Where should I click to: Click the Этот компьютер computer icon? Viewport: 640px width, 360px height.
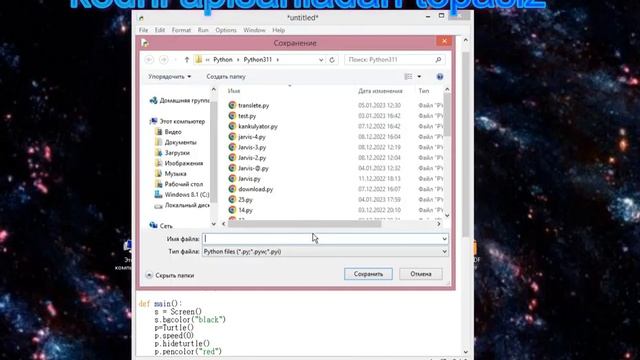pyautogui.click(x=153, y=121)
